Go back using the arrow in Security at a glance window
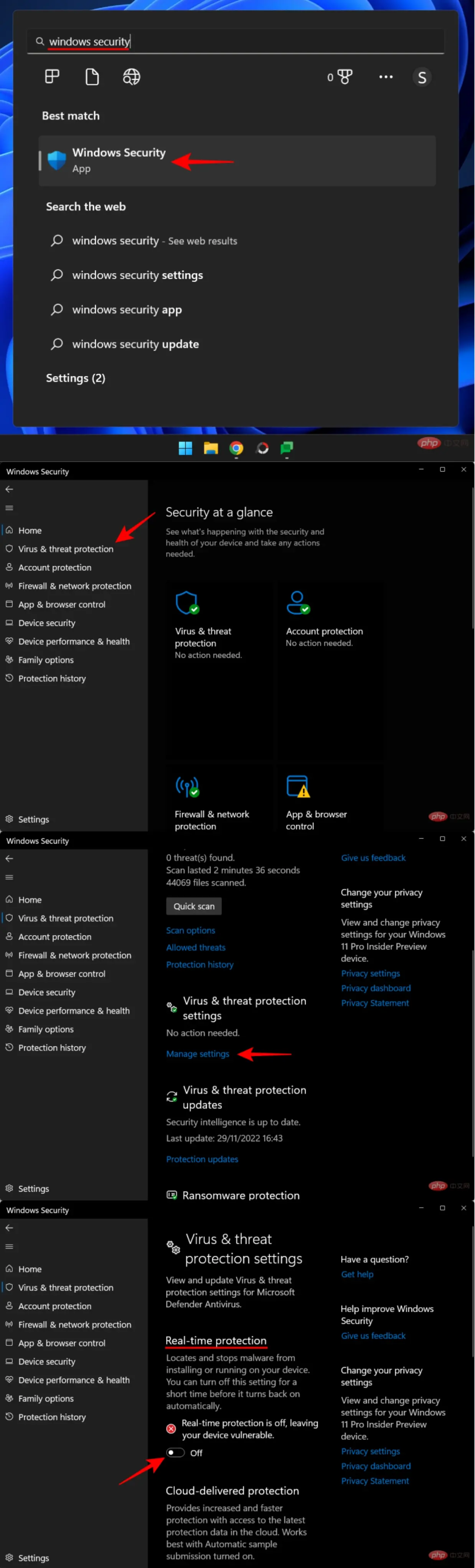The width and height of the screenshot is (475, 1568). [9, 490]
